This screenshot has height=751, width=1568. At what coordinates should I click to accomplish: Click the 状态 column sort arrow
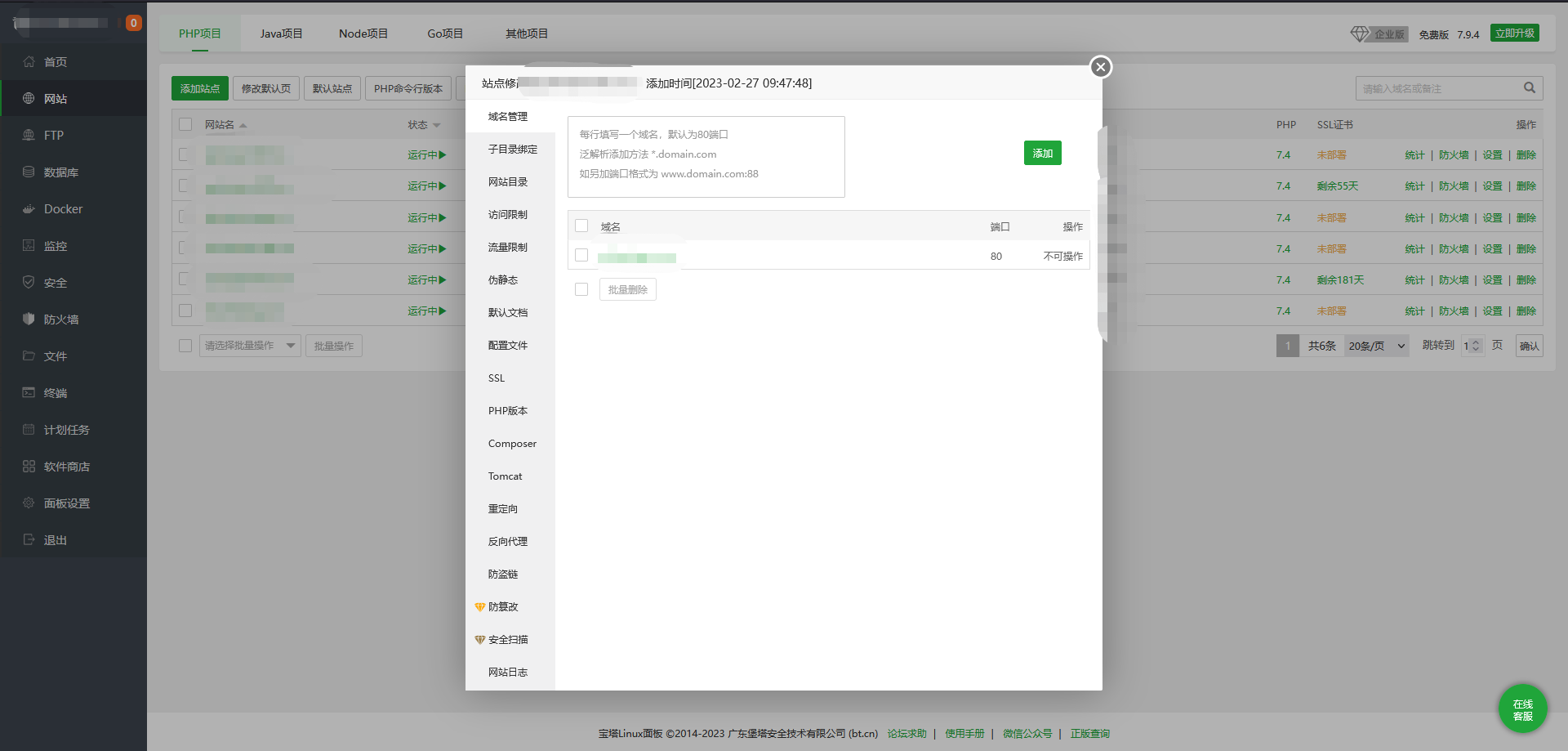[x=437, y=125]
